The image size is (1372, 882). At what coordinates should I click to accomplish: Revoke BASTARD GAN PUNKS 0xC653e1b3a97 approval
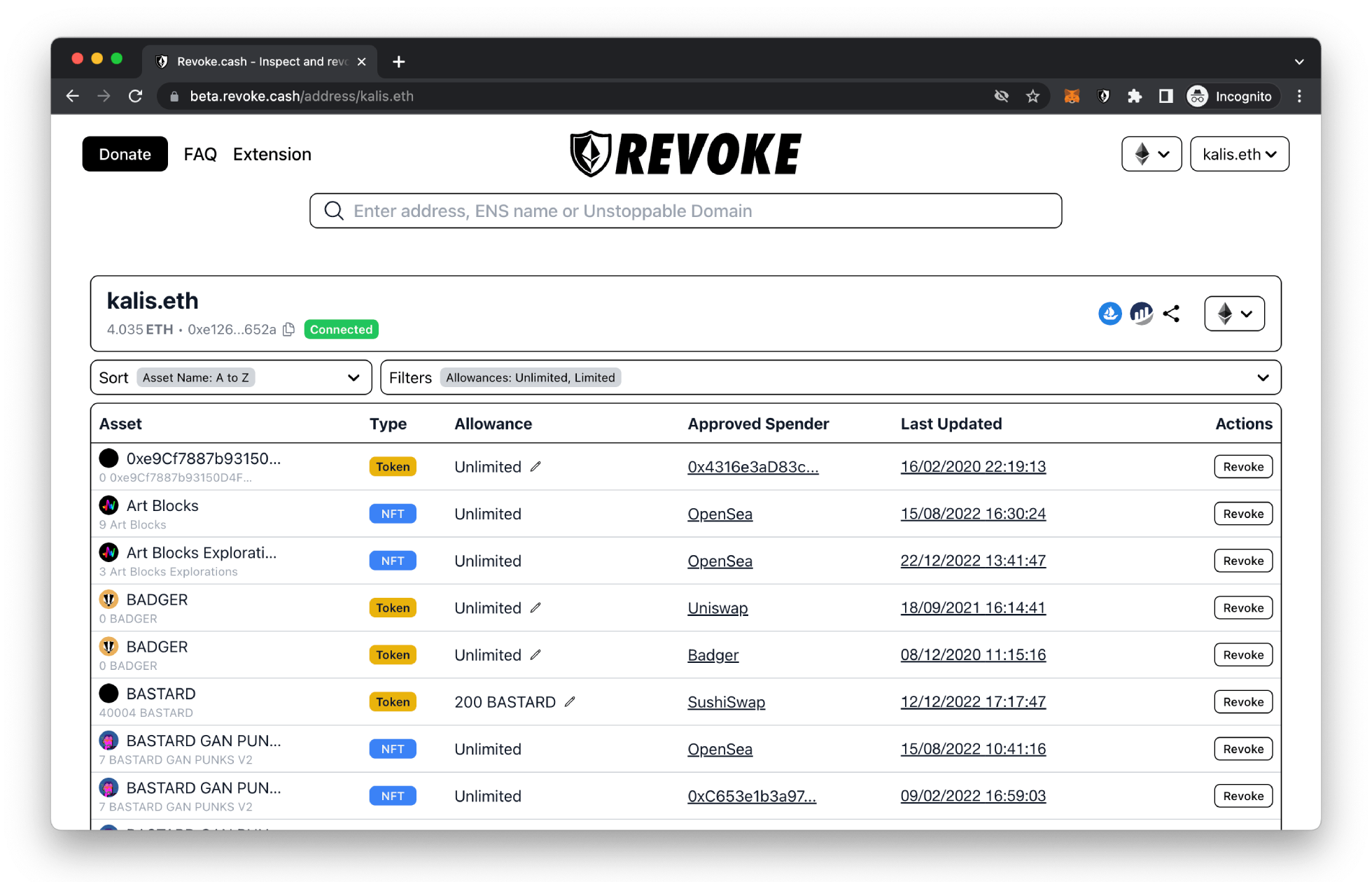pos(1243,796)
